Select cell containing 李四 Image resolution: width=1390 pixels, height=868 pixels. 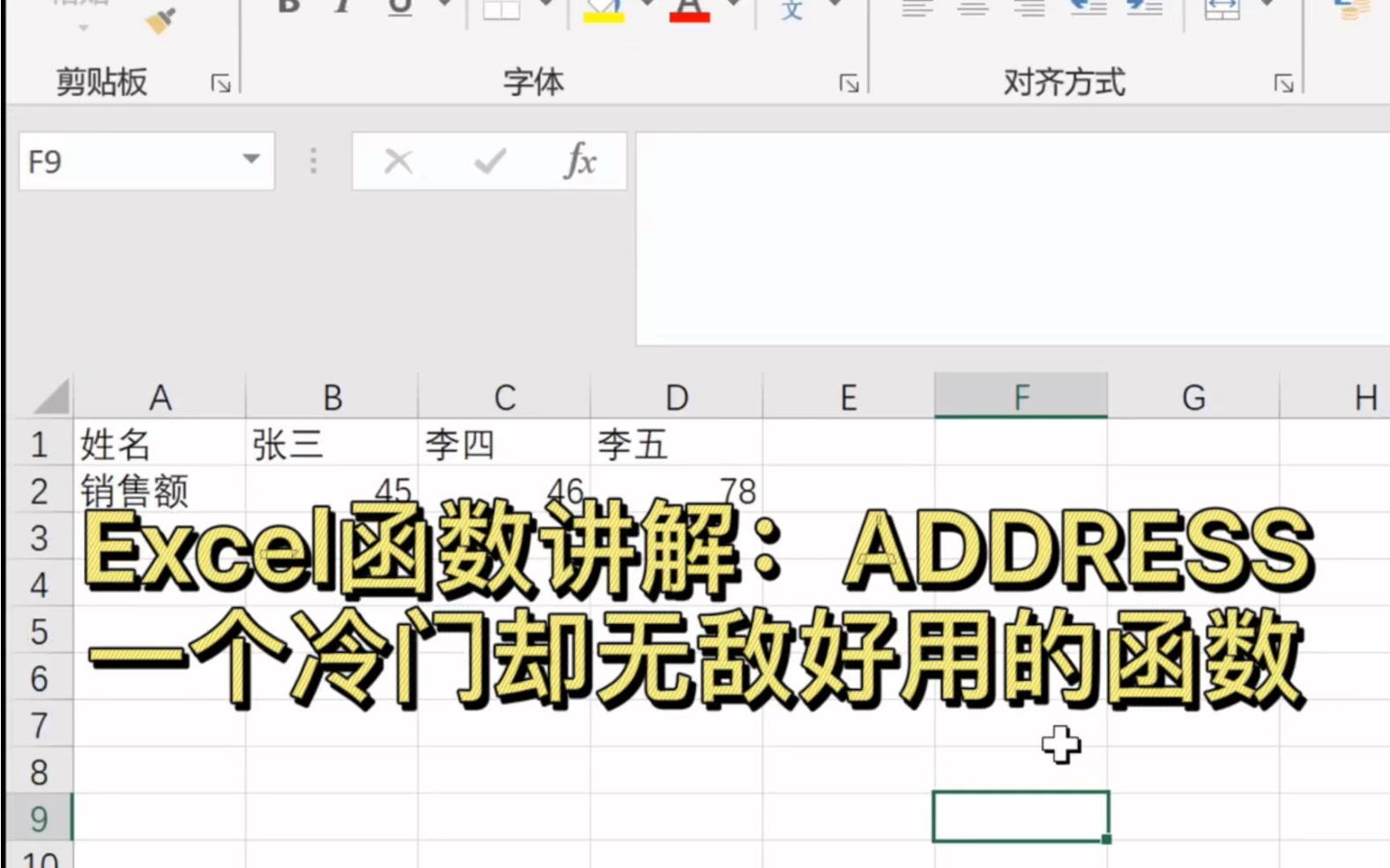[504, 443]
